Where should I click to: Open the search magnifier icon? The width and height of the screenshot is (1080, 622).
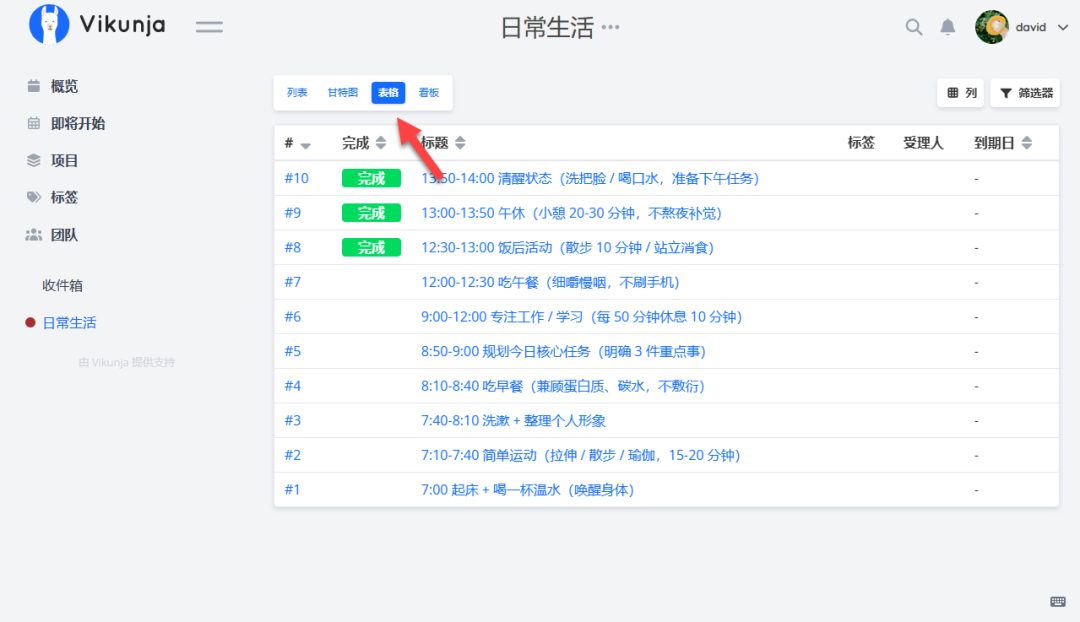point(913,27)
